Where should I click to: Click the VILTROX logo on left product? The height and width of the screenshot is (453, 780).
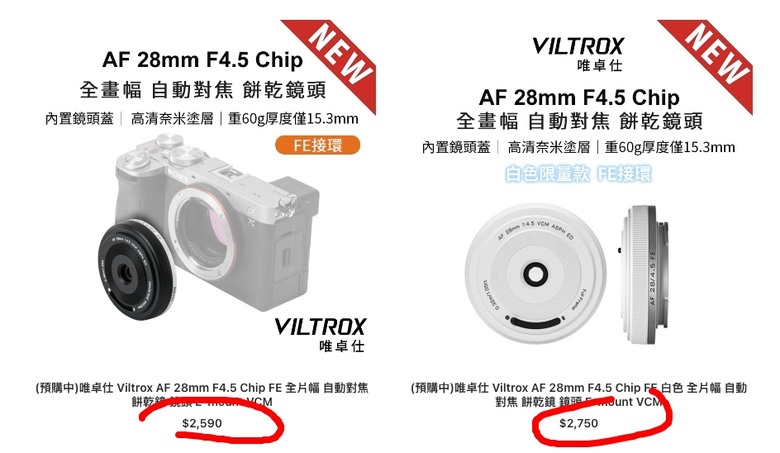click(320, 335)
